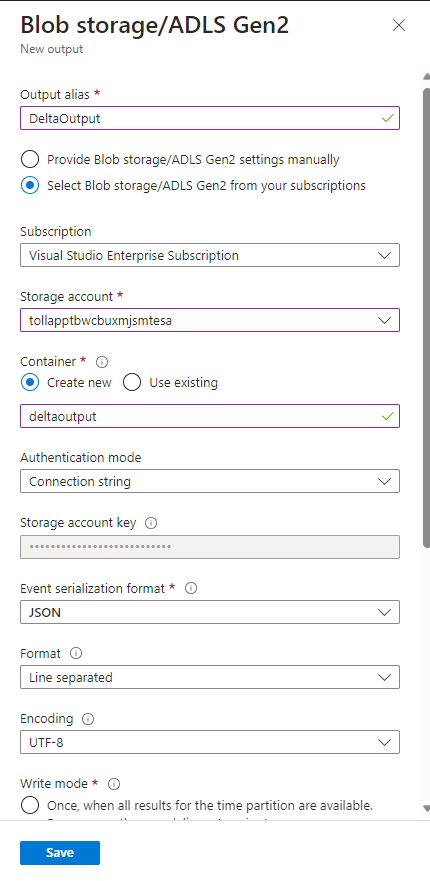
Task: Open the Subscription dropdown
Action: click(x=210, y=255)
